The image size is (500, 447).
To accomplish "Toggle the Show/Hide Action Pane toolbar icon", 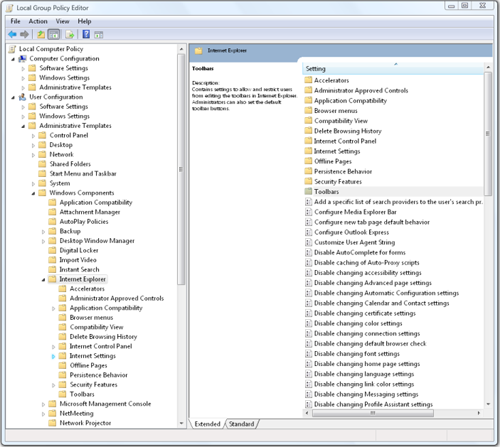I will pyautogui.click(x=99, y=34).
